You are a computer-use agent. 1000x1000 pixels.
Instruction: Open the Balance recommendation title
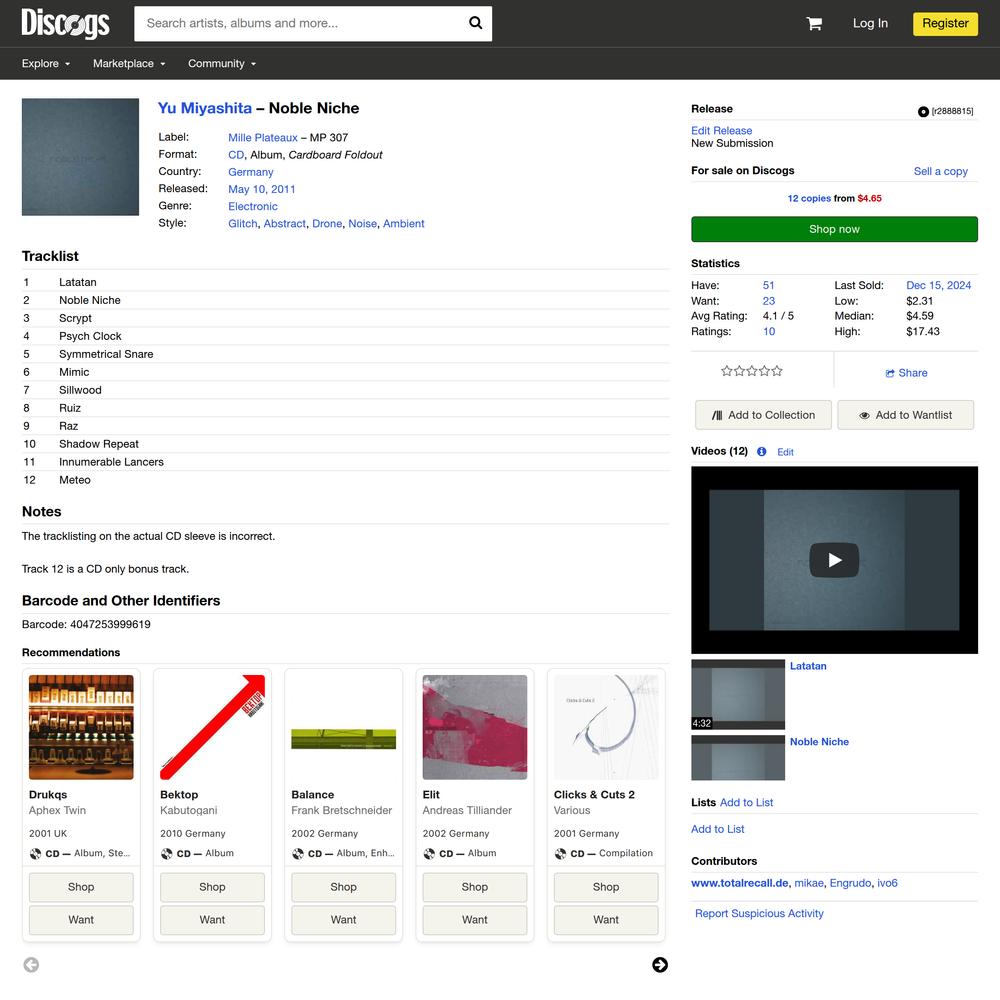click(312, 795)
